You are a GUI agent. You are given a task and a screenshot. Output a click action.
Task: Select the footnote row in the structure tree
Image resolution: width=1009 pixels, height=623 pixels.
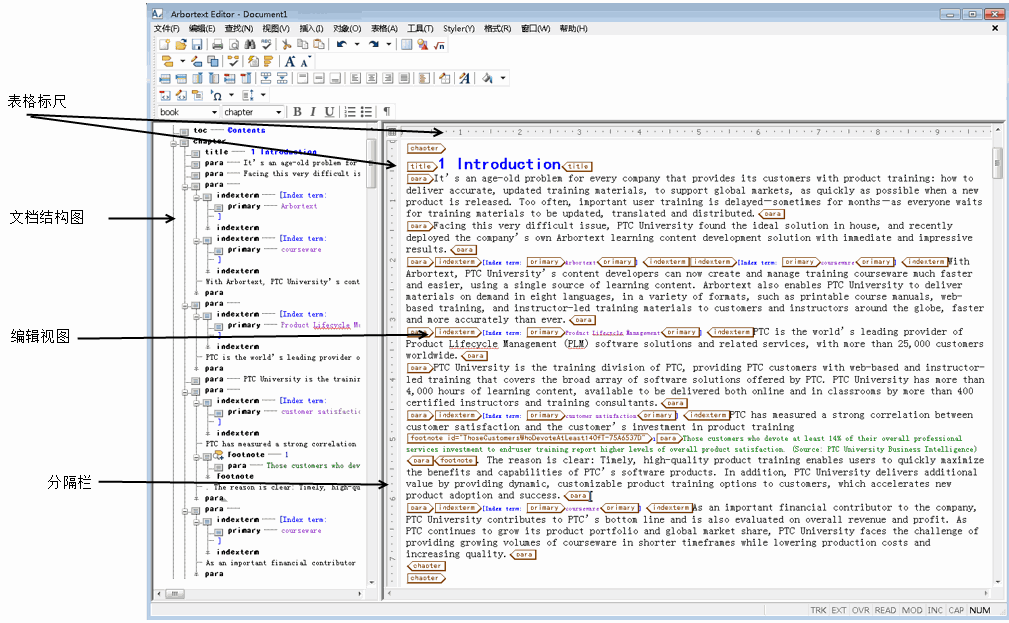pyautogui.click(x=252, y=454)
